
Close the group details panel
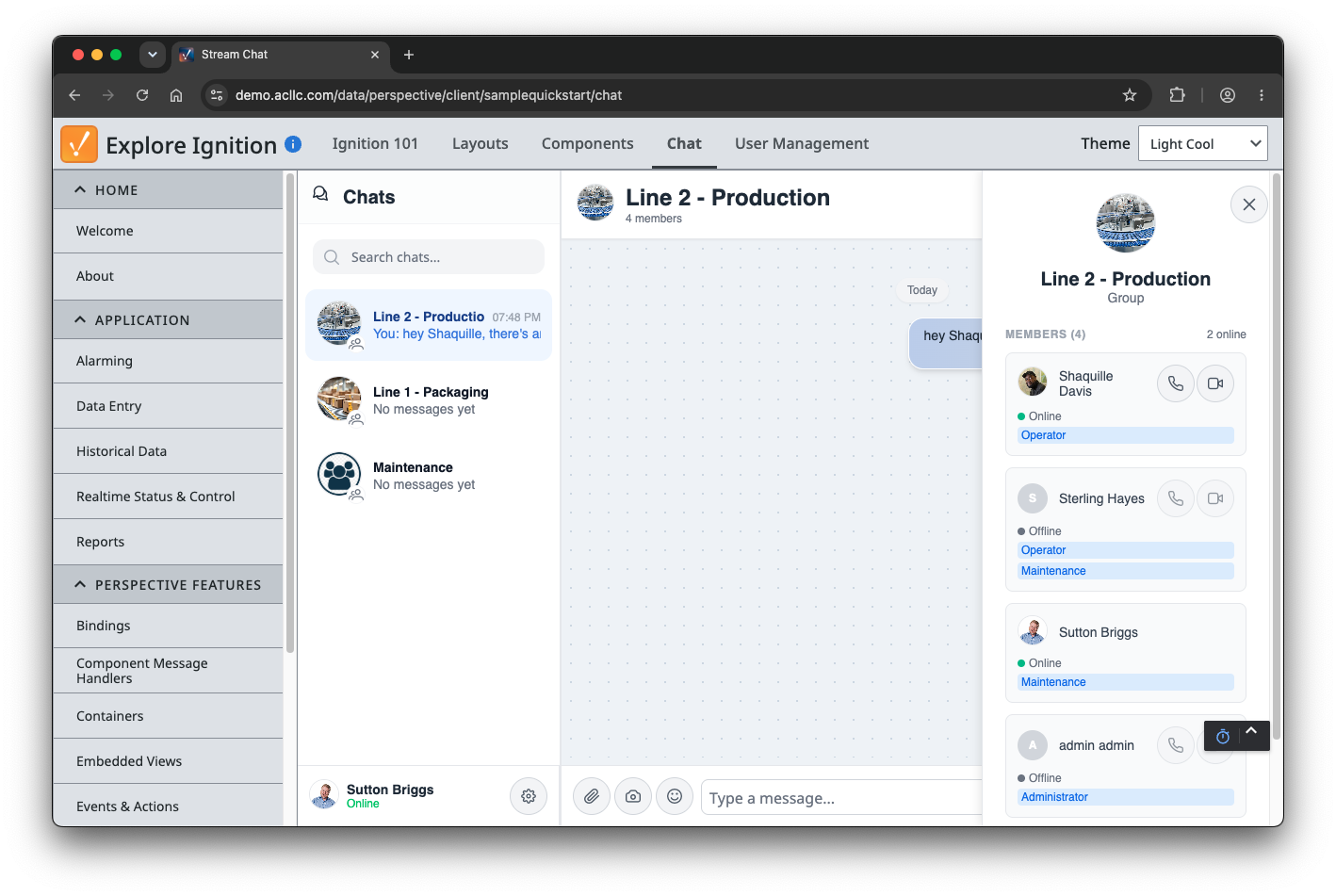(x=1249, y=204)
